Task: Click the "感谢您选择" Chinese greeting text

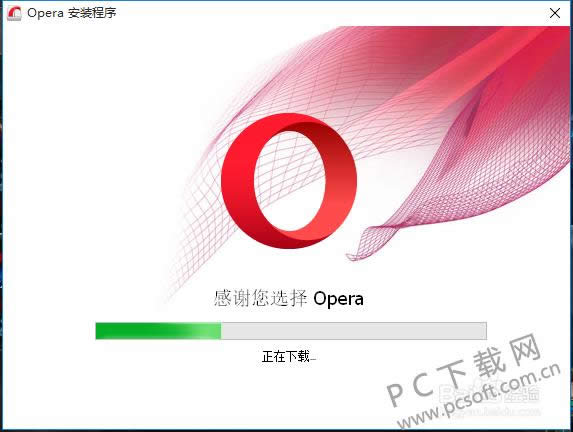Action: click(261, 298)
